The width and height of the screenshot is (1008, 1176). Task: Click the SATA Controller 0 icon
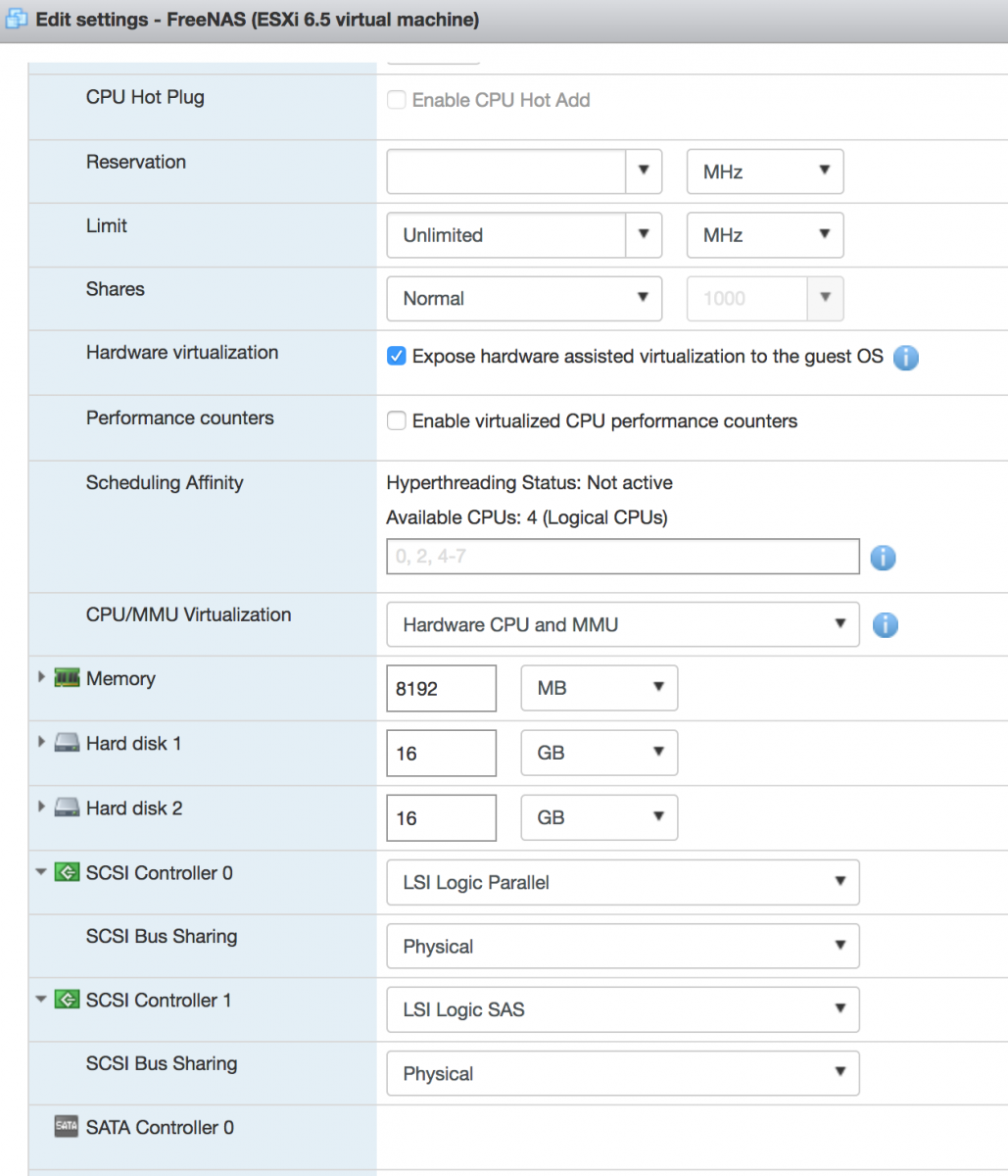point(67,1127)
